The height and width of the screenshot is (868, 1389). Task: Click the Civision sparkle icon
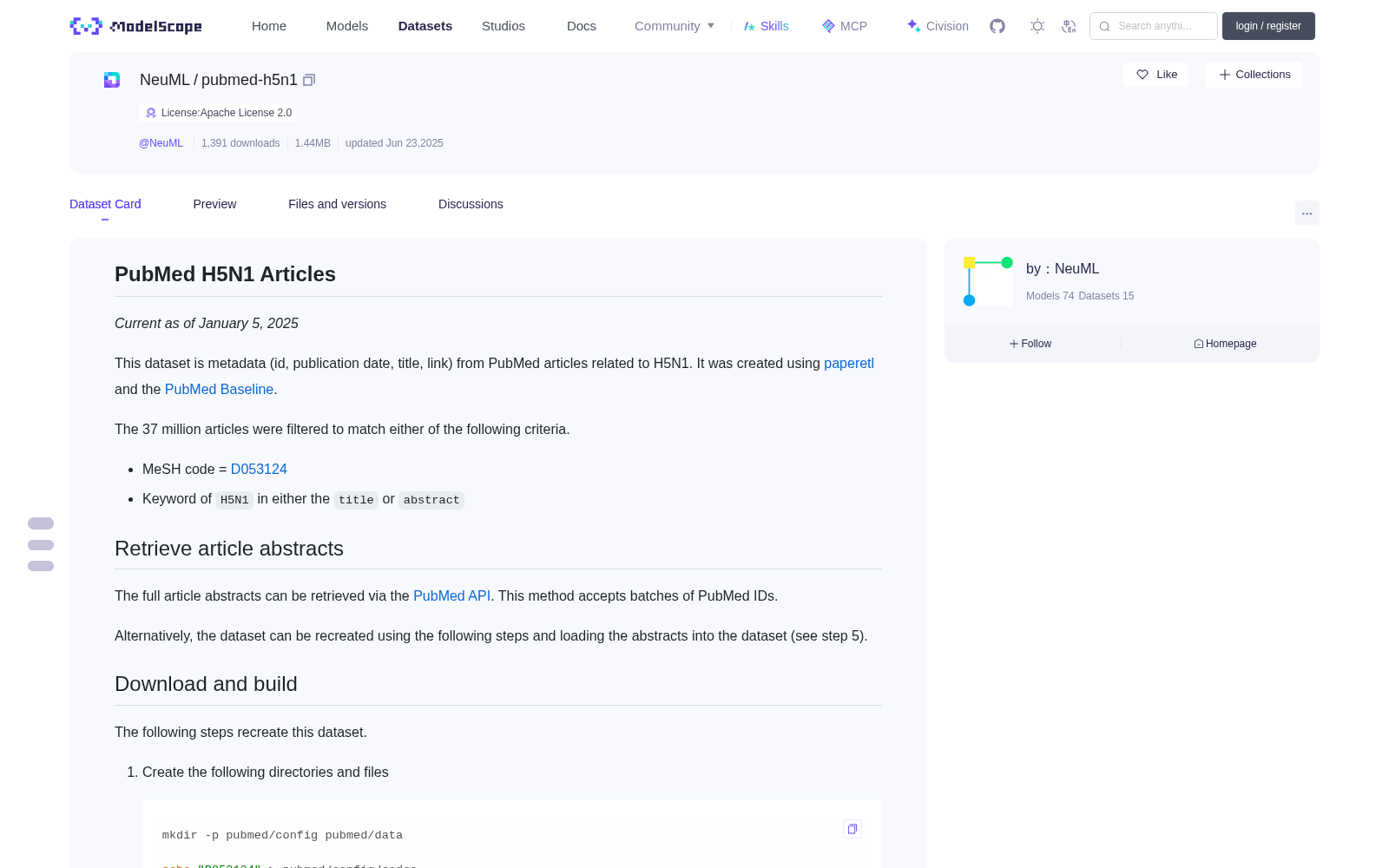[x=913, y=26]
